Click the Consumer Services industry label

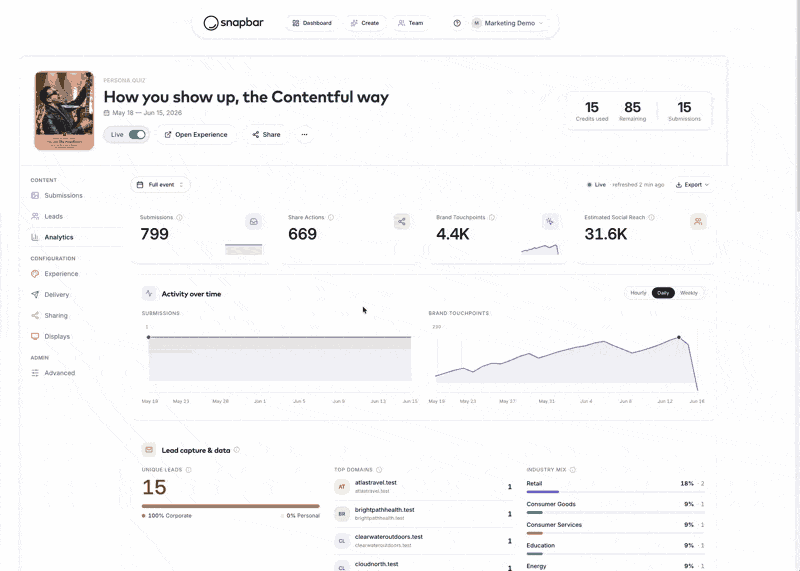[x=554, y=525]
